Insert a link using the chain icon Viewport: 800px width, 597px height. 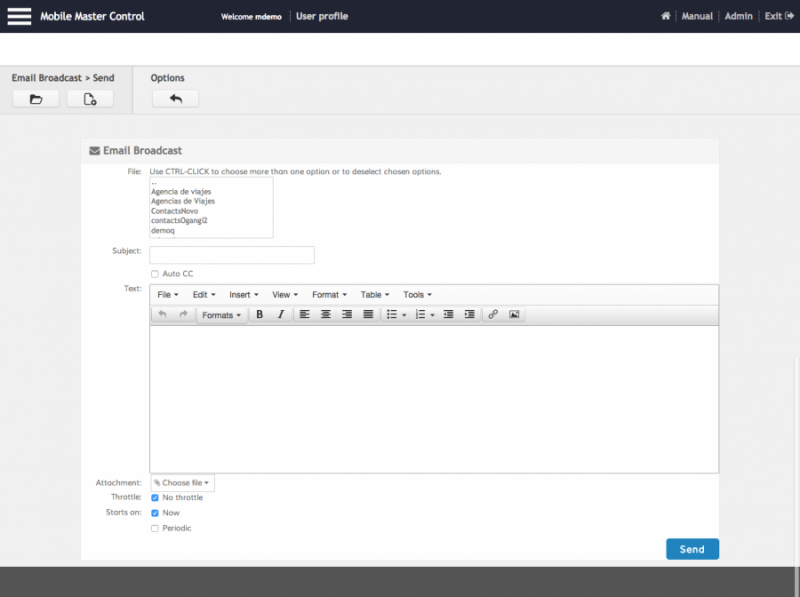493,314
